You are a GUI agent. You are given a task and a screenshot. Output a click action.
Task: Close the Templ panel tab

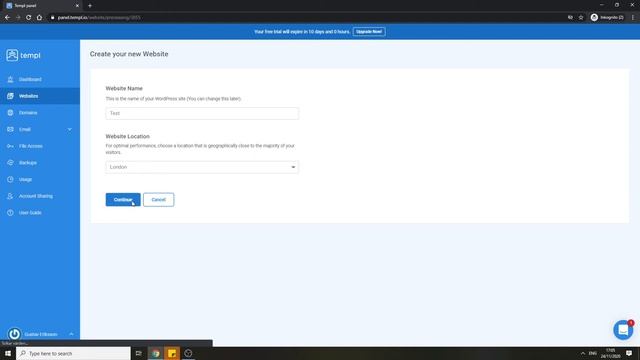(x=77, y=6)
